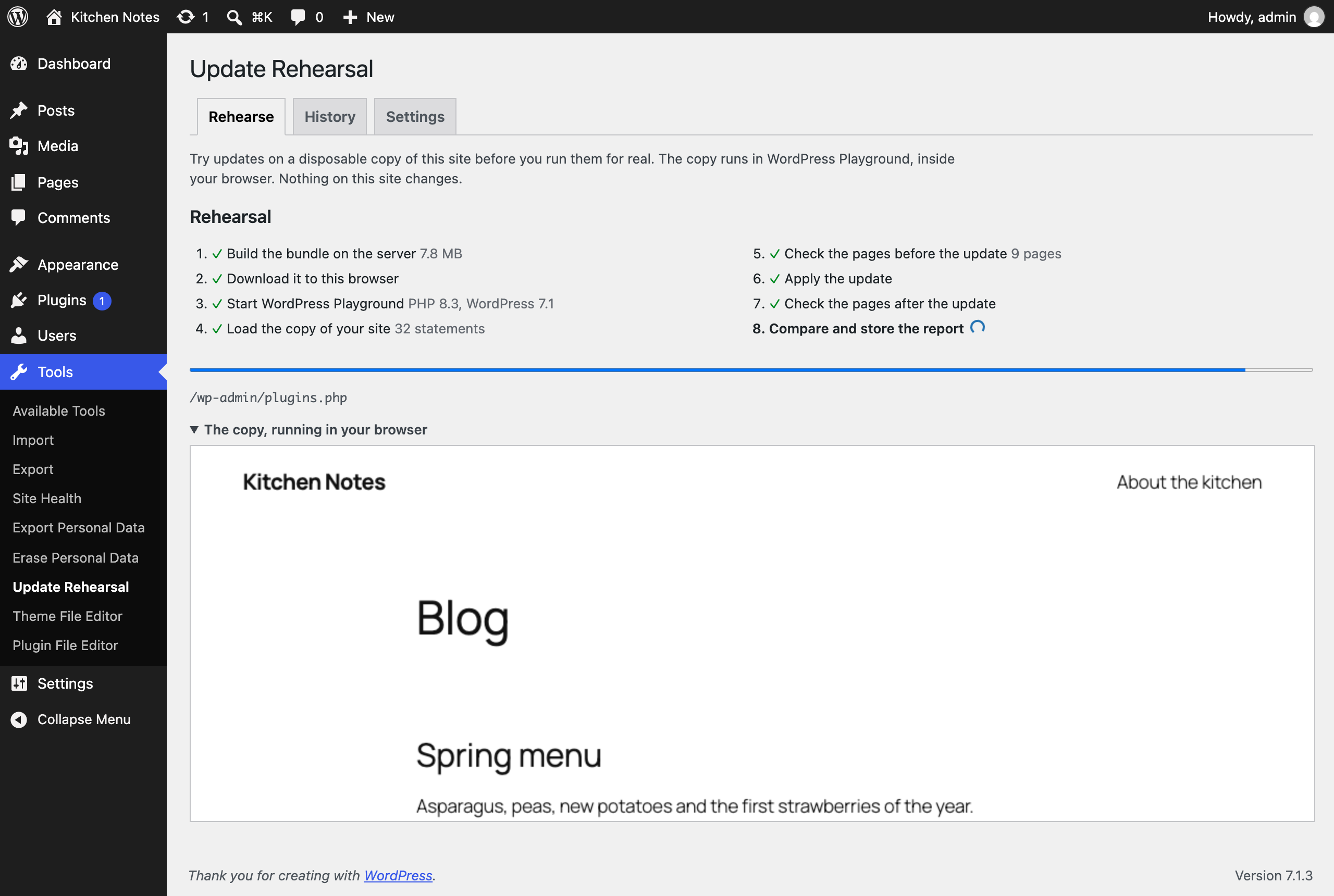
Task: Click the Appearance paintbrush icon
Action: [19, 265]
